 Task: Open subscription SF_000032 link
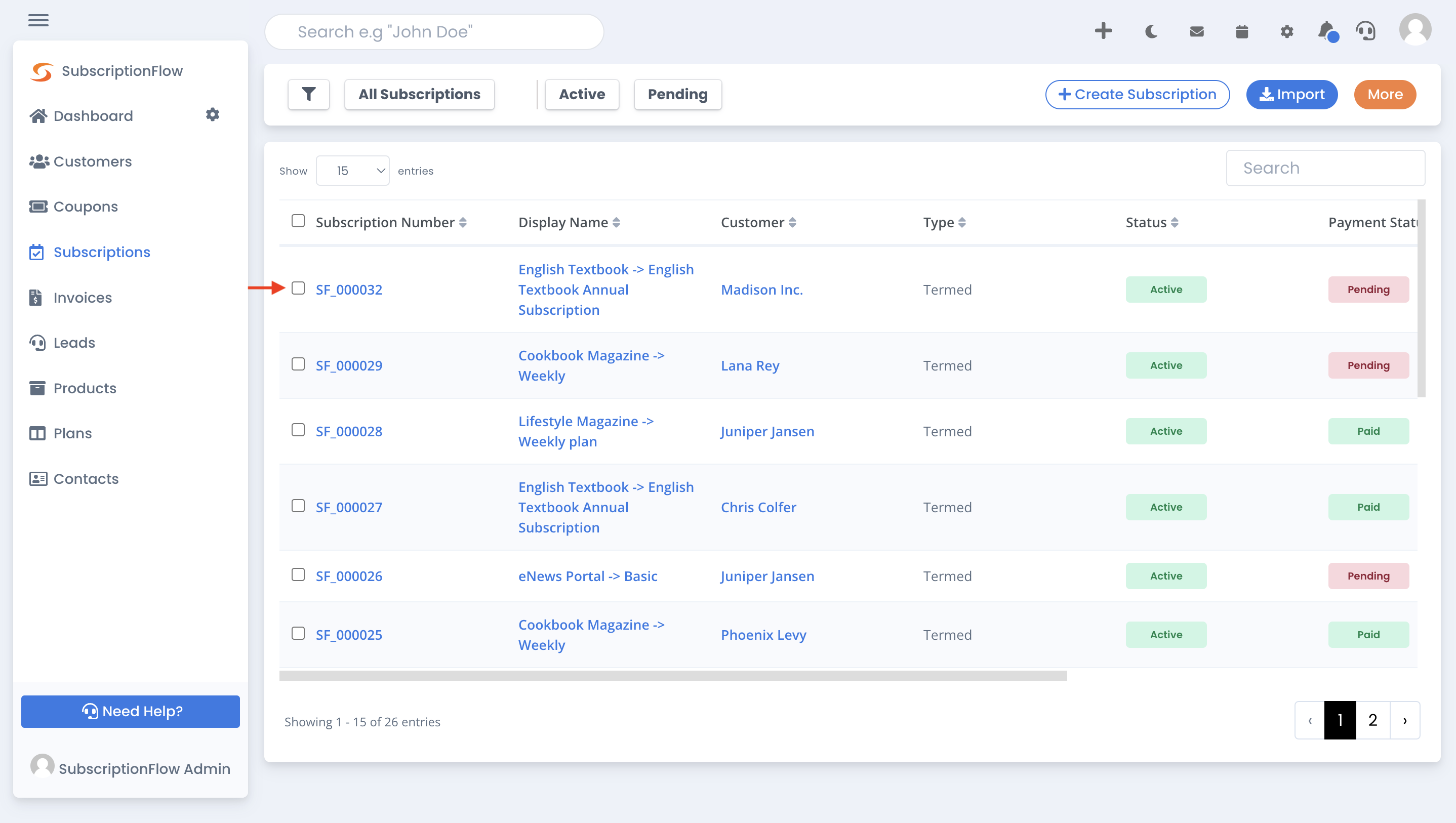pos(349,290)
